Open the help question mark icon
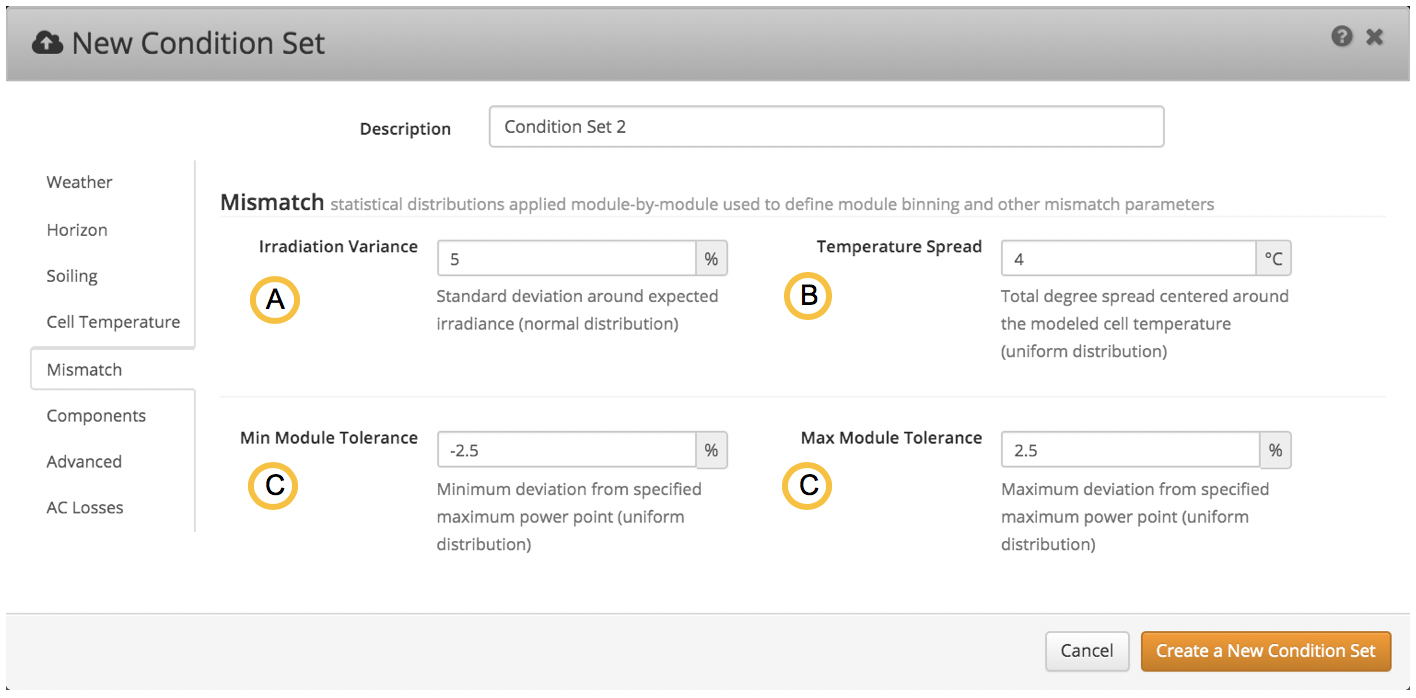The image size is (1416, 698). pyautogui.click(x=1342, y=36)
